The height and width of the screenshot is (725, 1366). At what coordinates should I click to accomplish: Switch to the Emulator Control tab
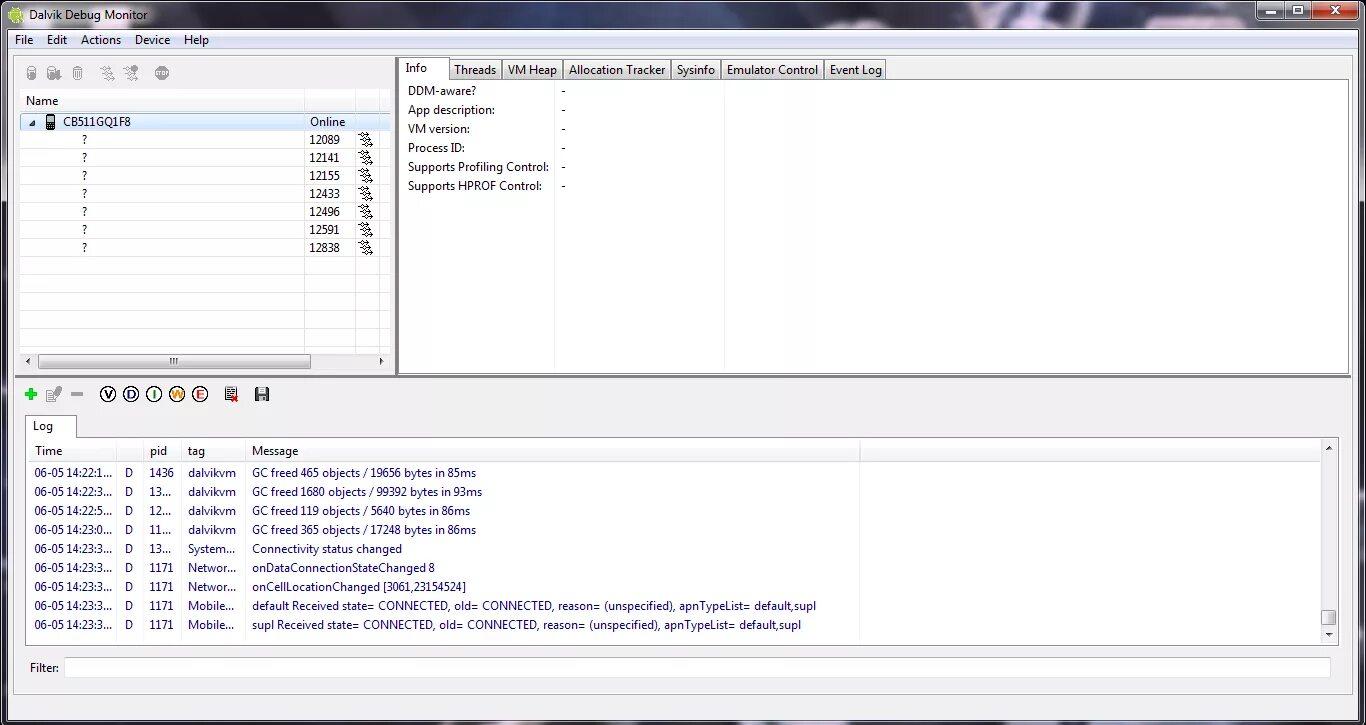click(x=772, y=70)
